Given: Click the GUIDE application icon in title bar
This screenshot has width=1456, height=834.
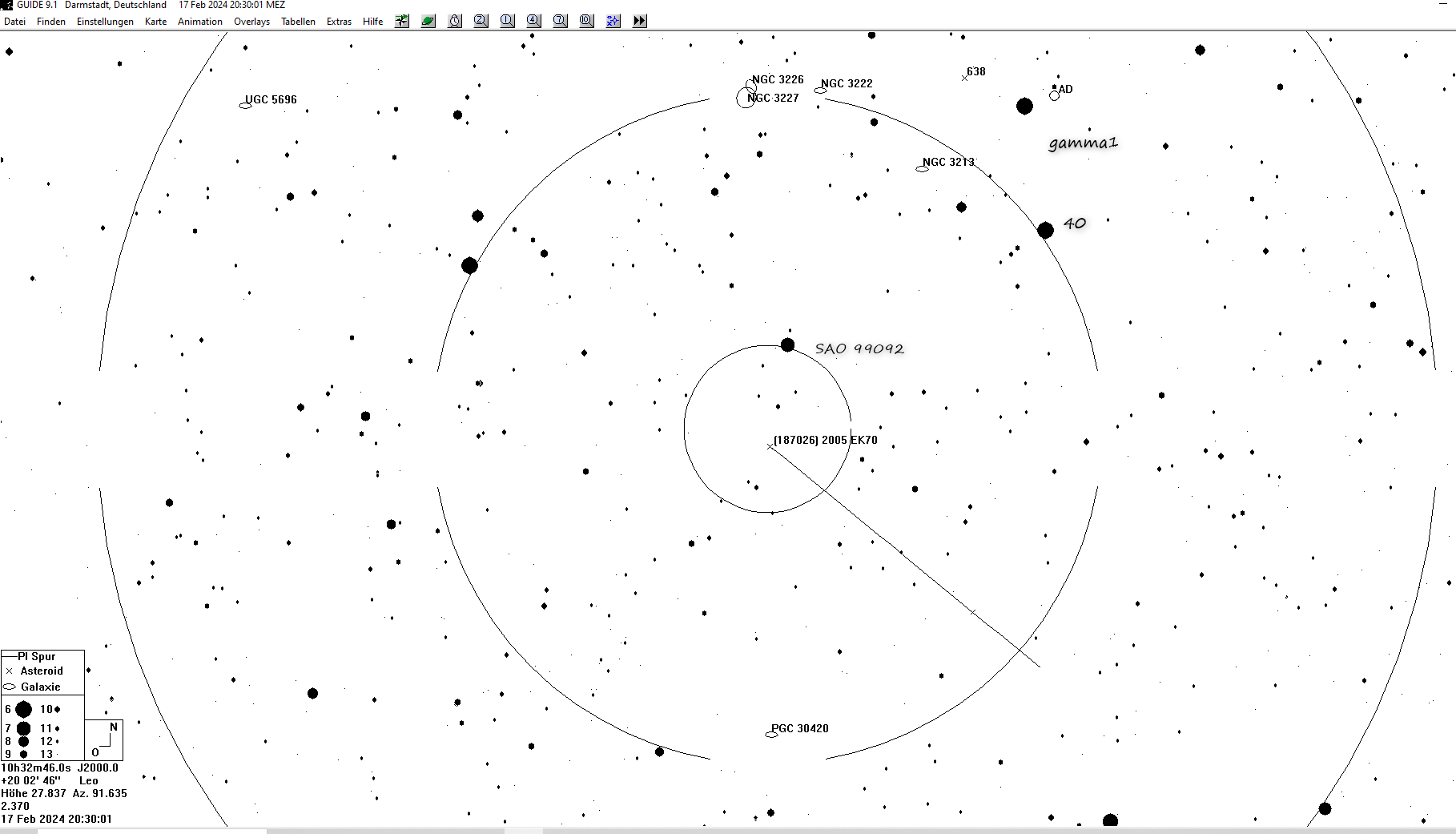Looking at the screenshot, I should tap(6, 5).
